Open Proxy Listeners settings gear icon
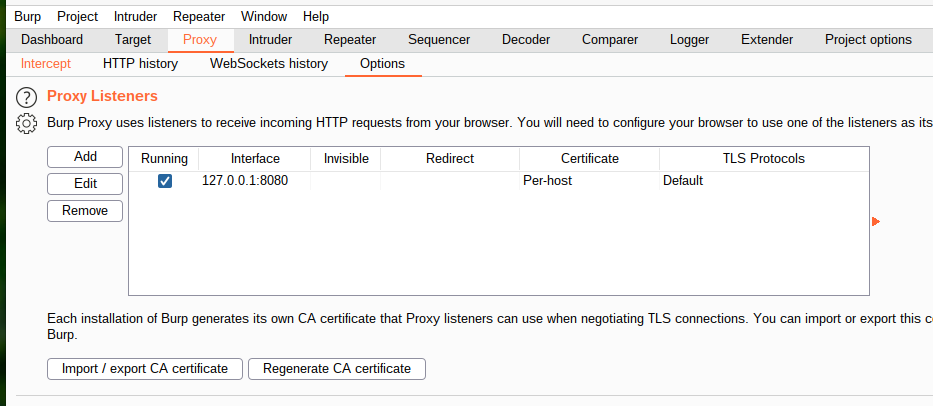This screenshot has width=933, height=406. [26, 124]
